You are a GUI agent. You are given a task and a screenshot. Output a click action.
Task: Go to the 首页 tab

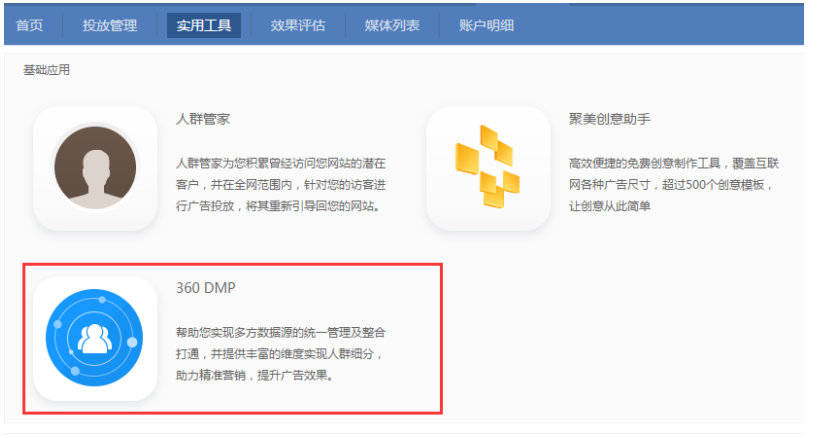[30, 25]
